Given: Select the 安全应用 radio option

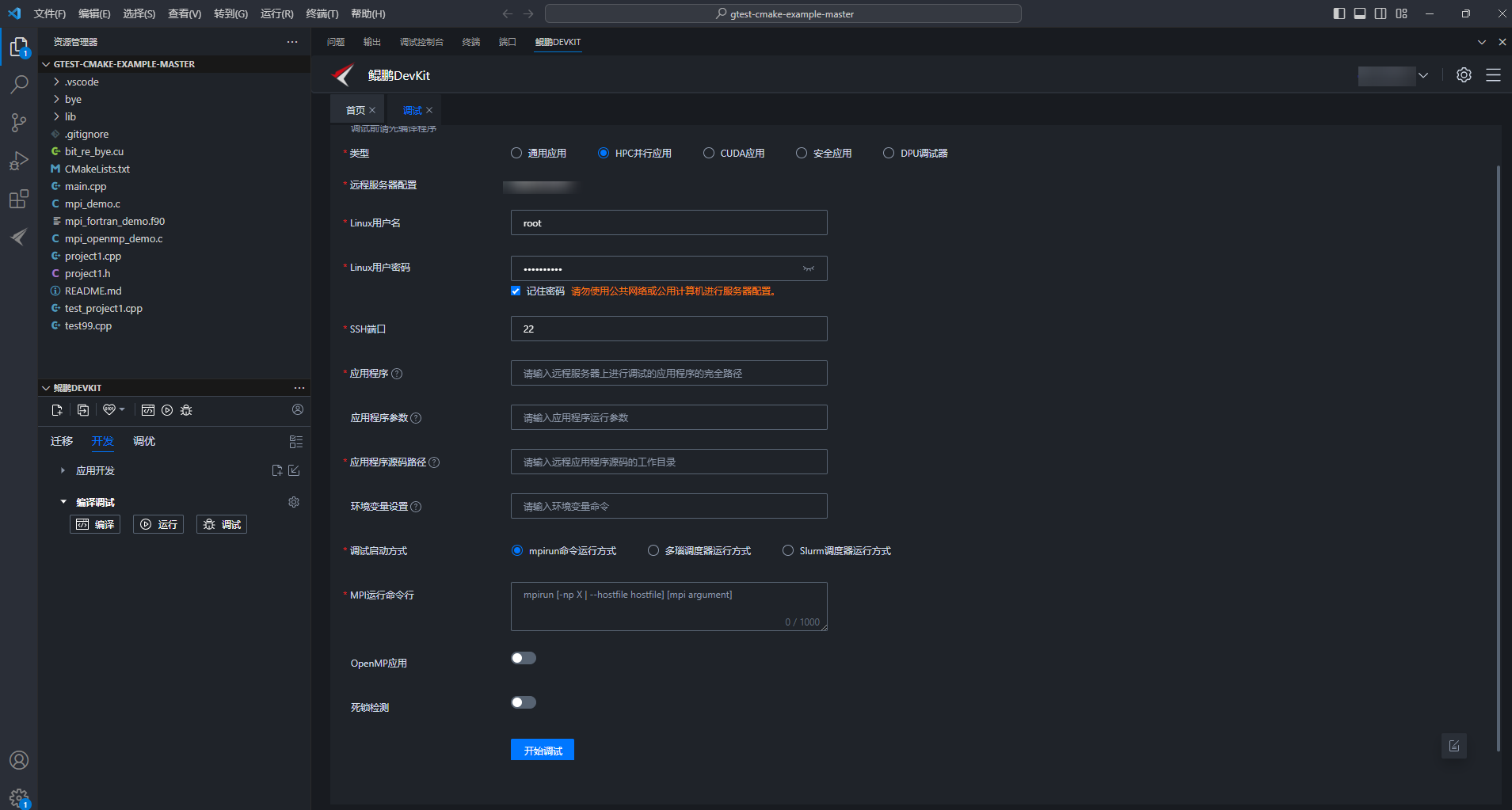Looking at the screenshot, I should [x=802, y=153].
